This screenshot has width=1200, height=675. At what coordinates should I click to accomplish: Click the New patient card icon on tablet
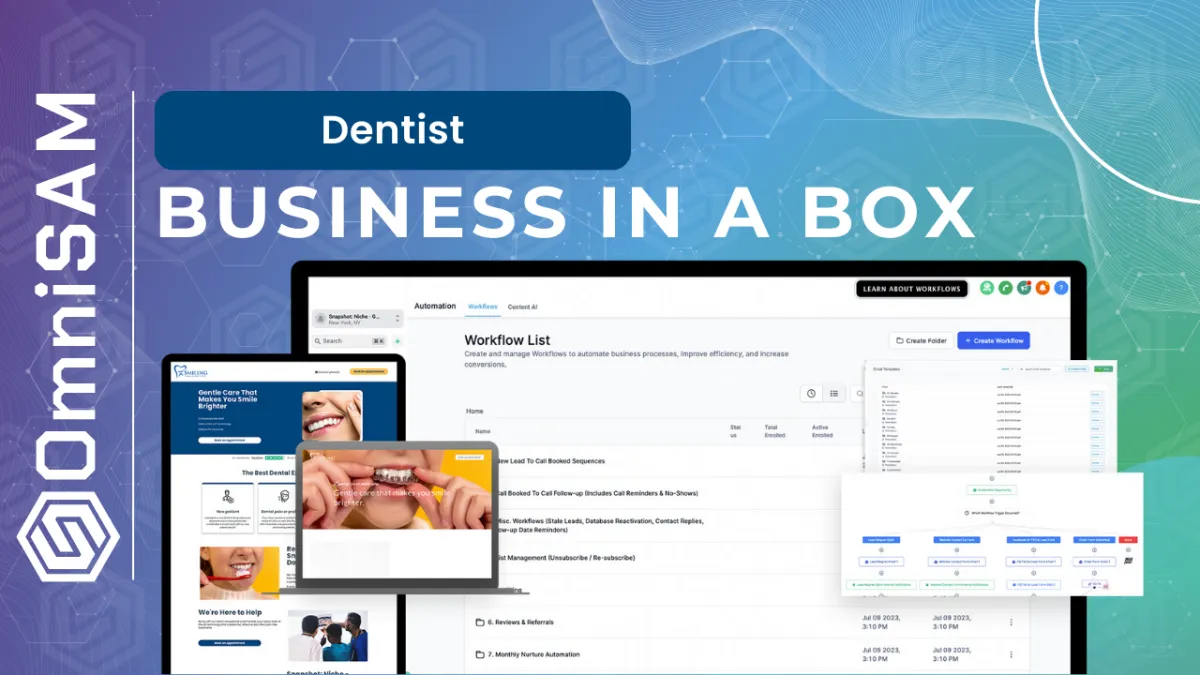coord(227,494)
